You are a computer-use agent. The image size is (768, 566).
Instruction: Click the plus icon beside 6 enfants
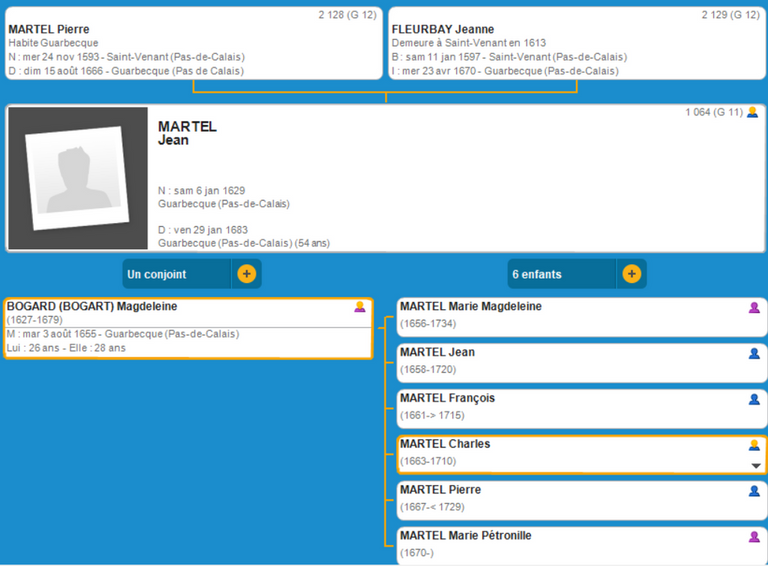pos(631,274)
